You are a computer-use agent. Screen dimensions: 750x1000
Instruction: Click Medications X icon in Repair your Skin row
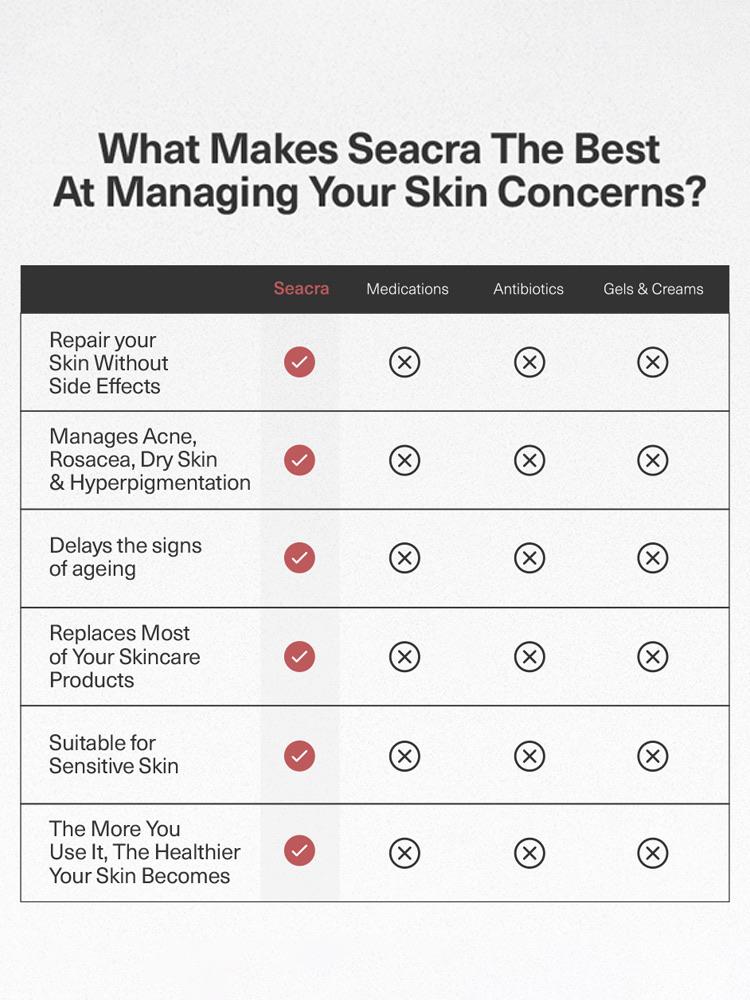click(x=404, y=362)
